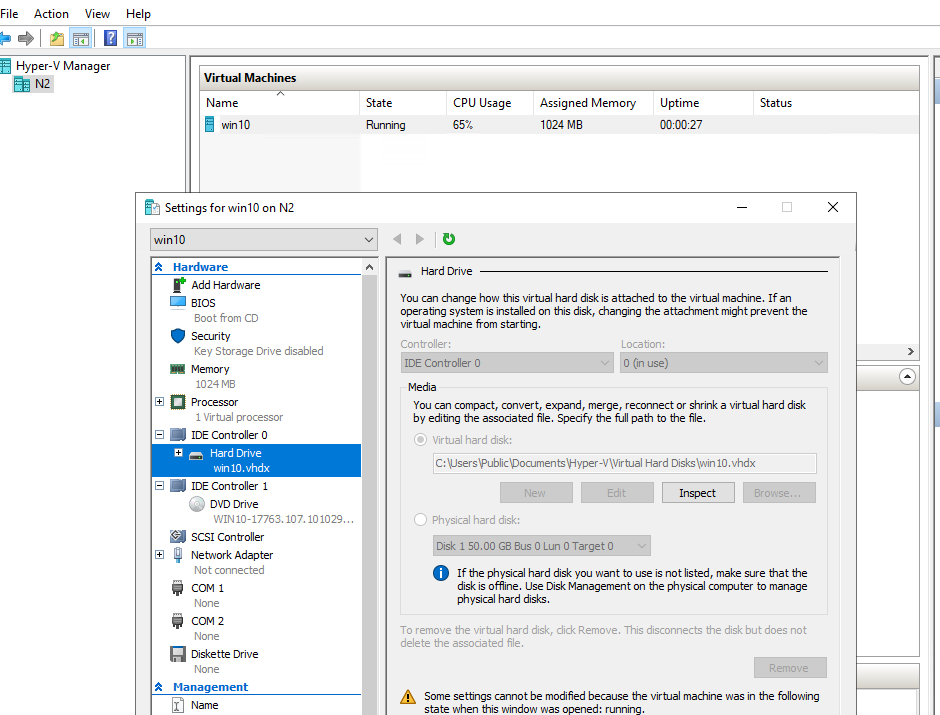940x715 pixels.
Task: Click the virtual hard disk path field
Action: click(x=624, y=463)
